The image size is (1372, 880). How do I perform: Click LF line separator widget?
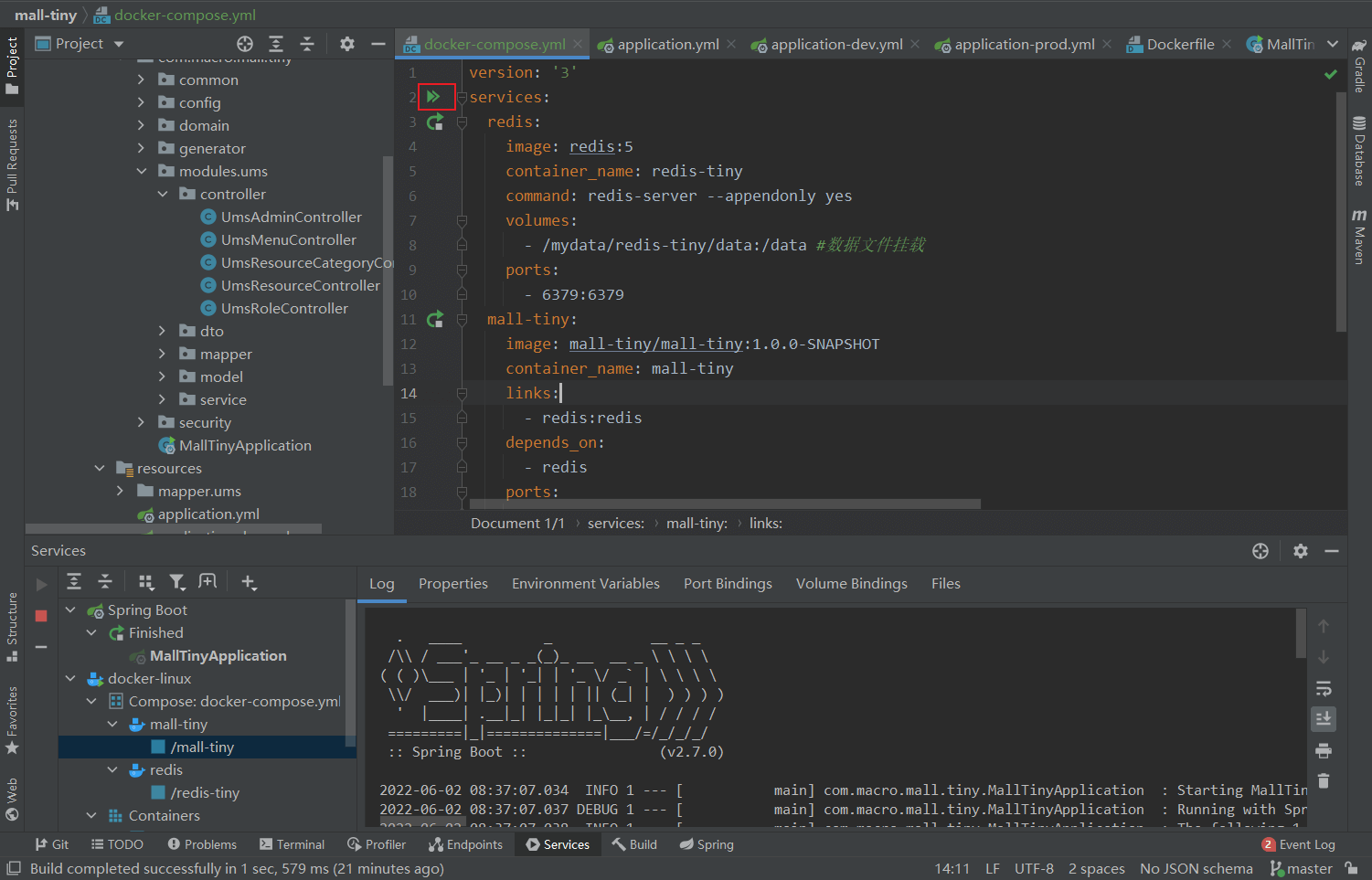pyautogui.click(x=992, y=868)
